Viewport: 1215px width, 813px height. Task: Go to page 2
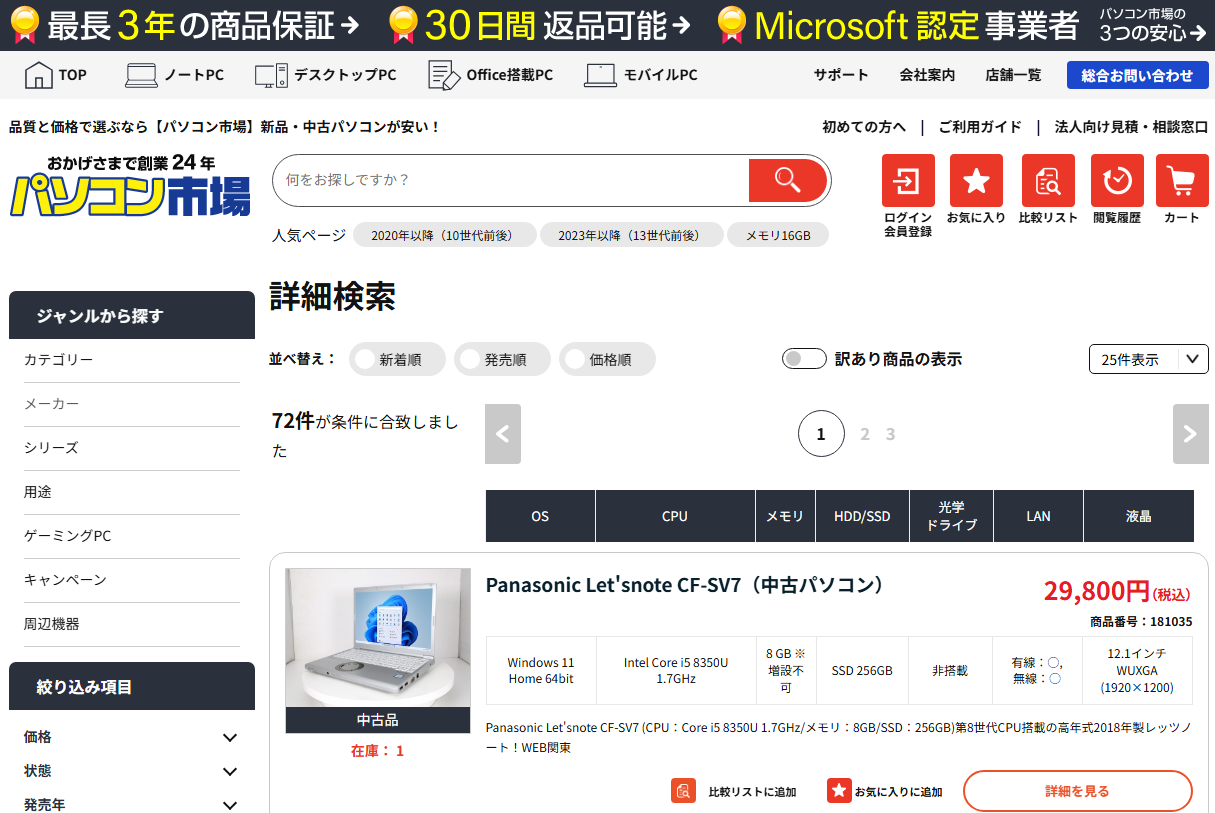pyautogui.click(x=865, y=434)
